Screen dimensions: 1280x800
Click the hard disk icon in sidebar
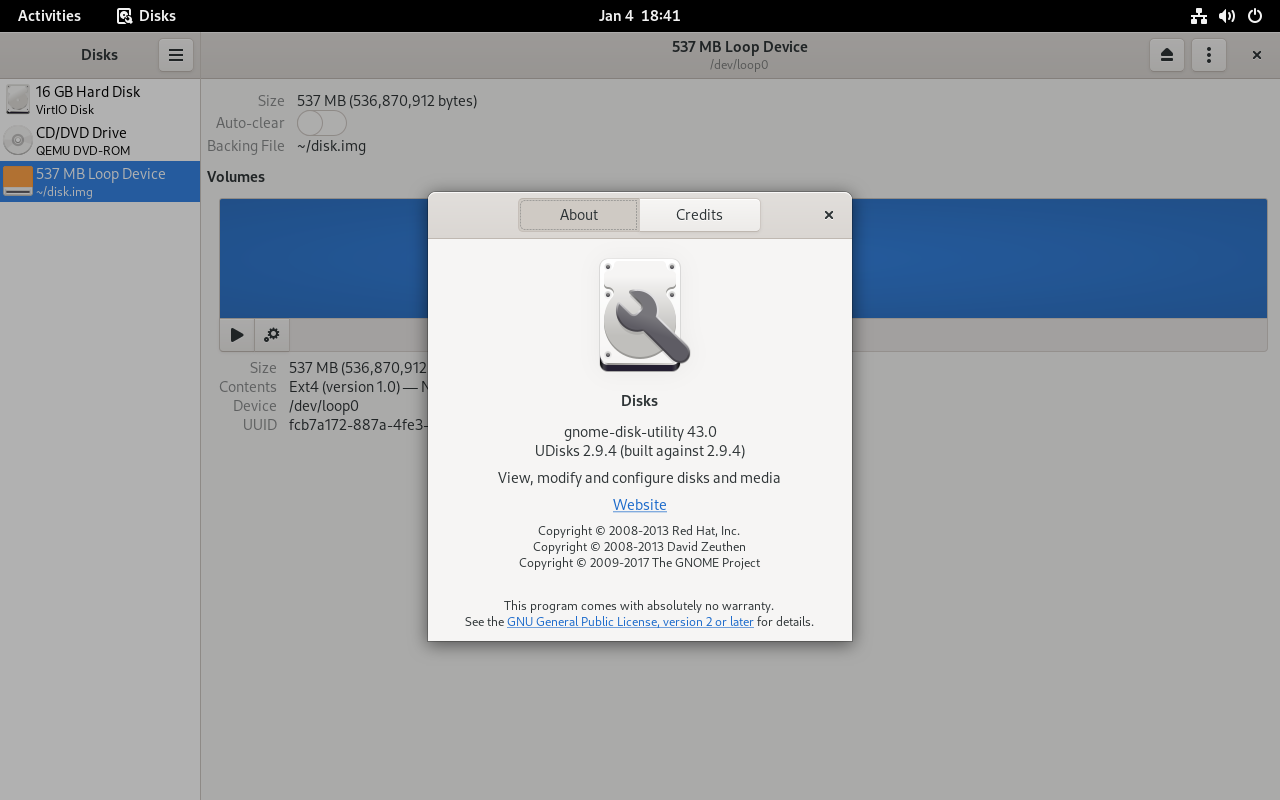[x=18, y=99]
